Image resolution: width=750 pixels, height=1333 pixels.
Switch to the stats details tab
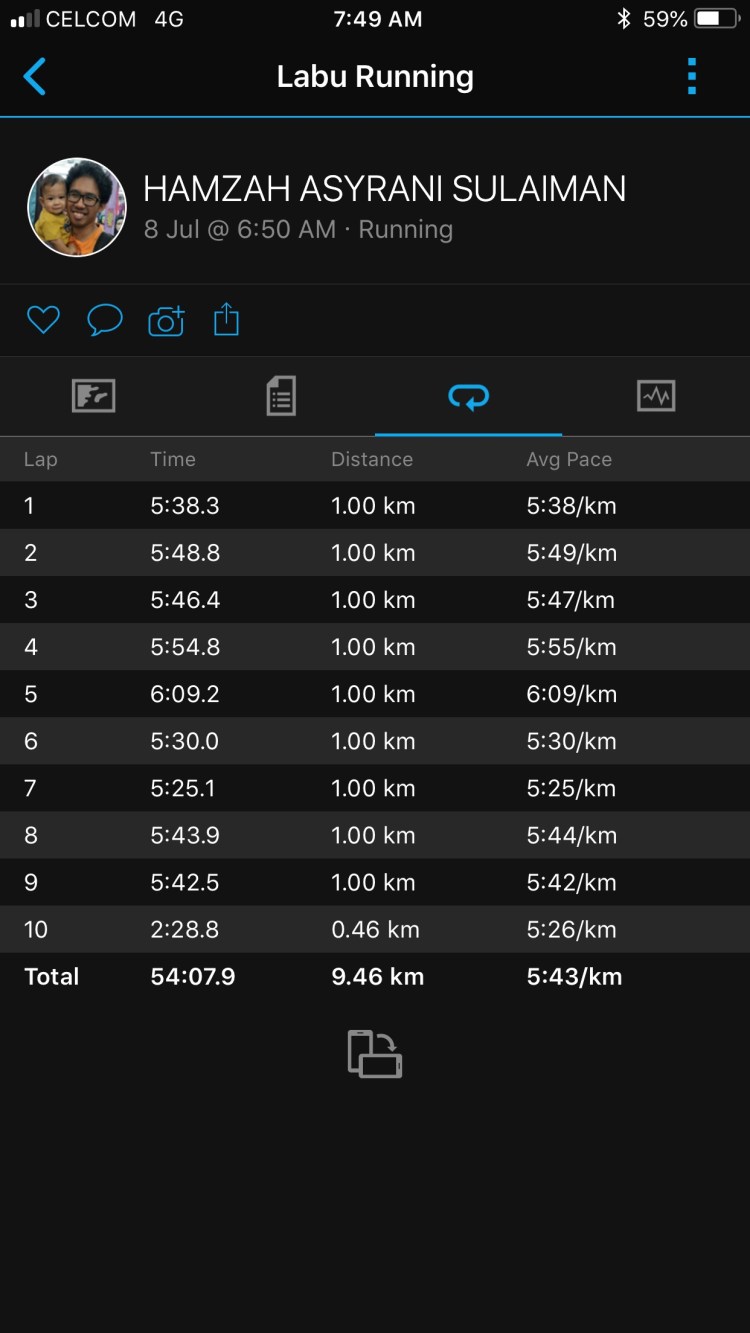point(281,396)
